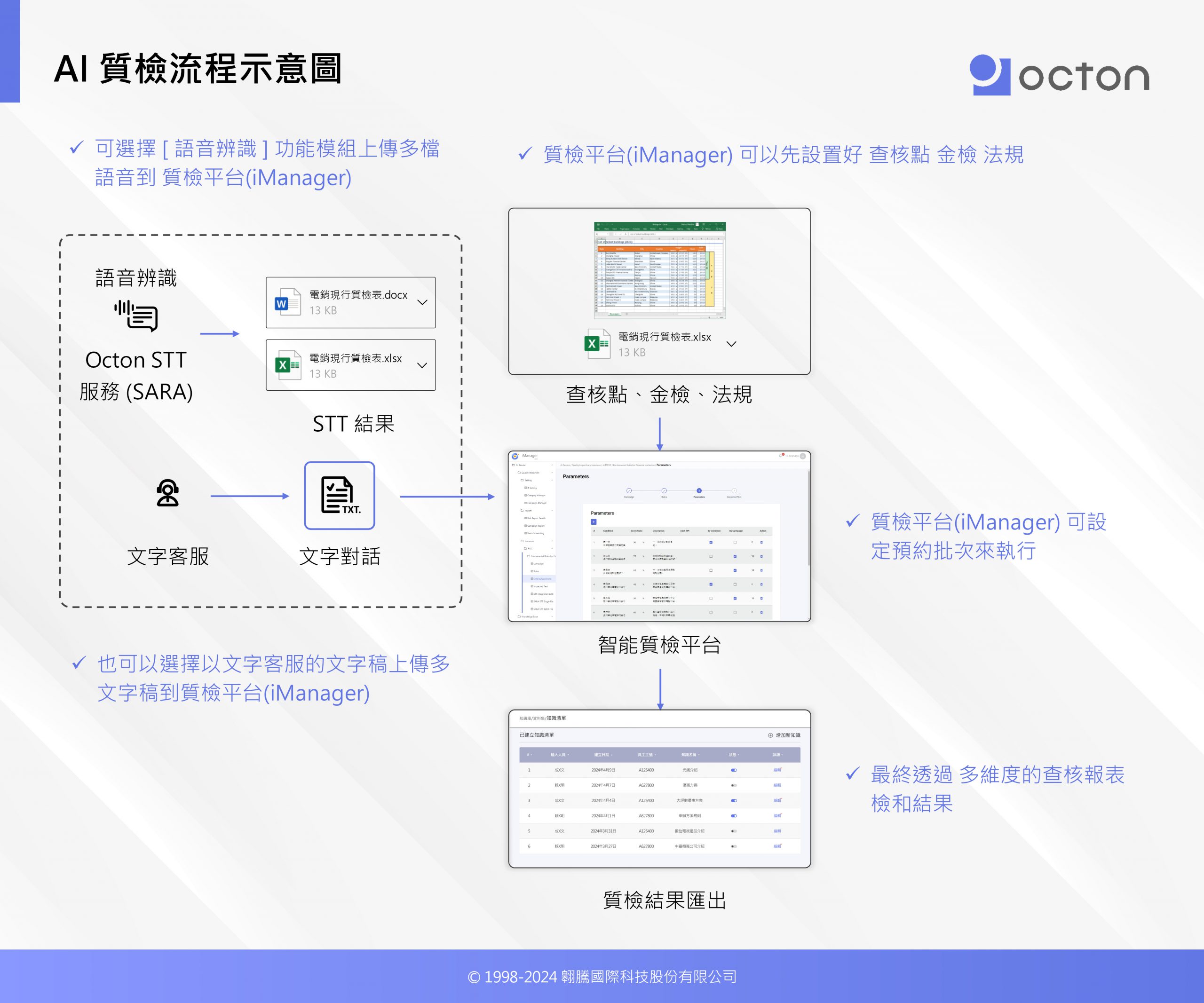The height and width of the screenshot is (1003, 1204).
Task: Click Quality Inspection in the iManager breadcrumb
Action: [581, 465]
